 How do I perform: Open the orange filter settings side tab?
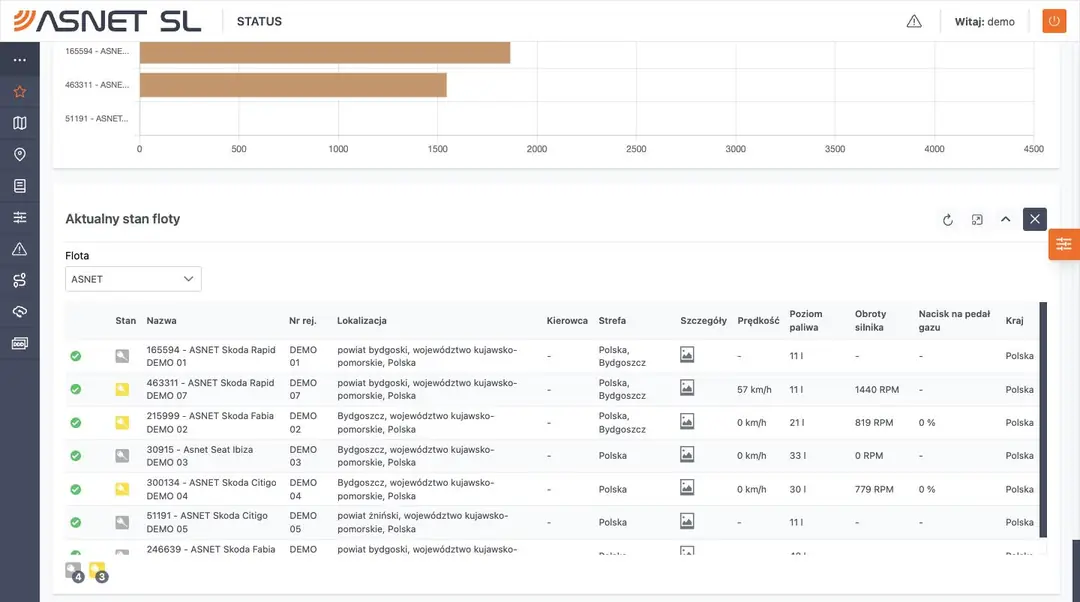(x=1064, y=244)
